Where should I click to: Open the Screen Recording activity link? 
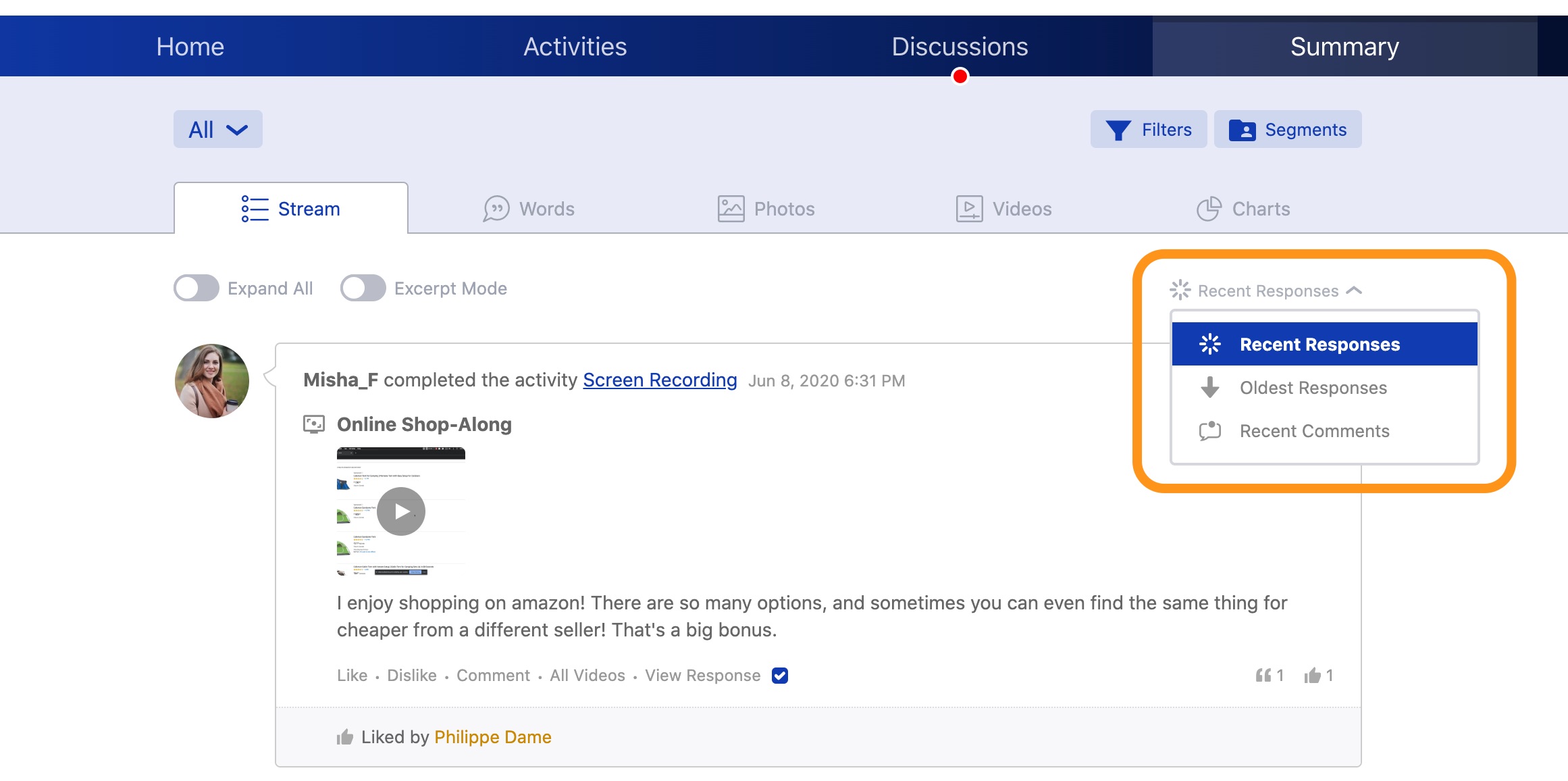[660, 380]
